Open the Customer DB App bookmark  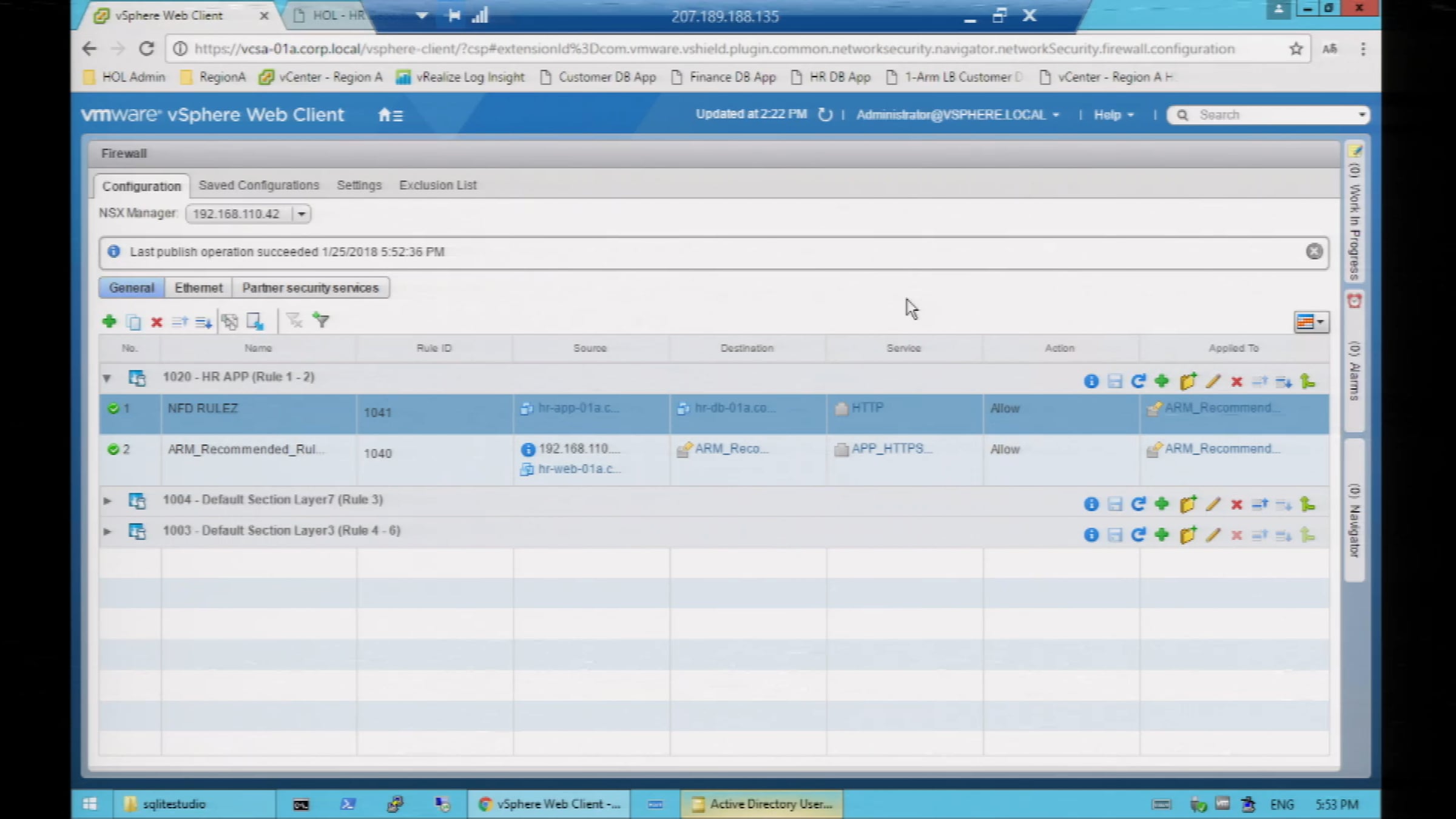pos(598,77)
